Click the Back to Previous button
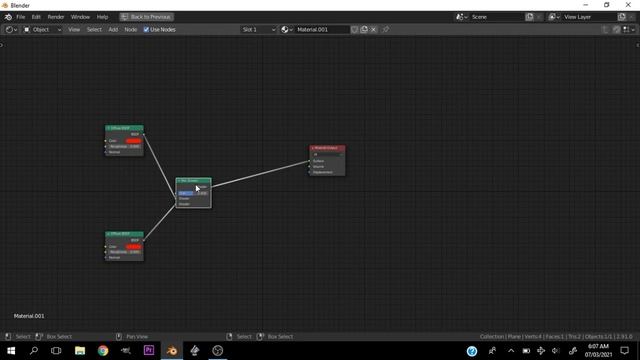 [147, 17]
